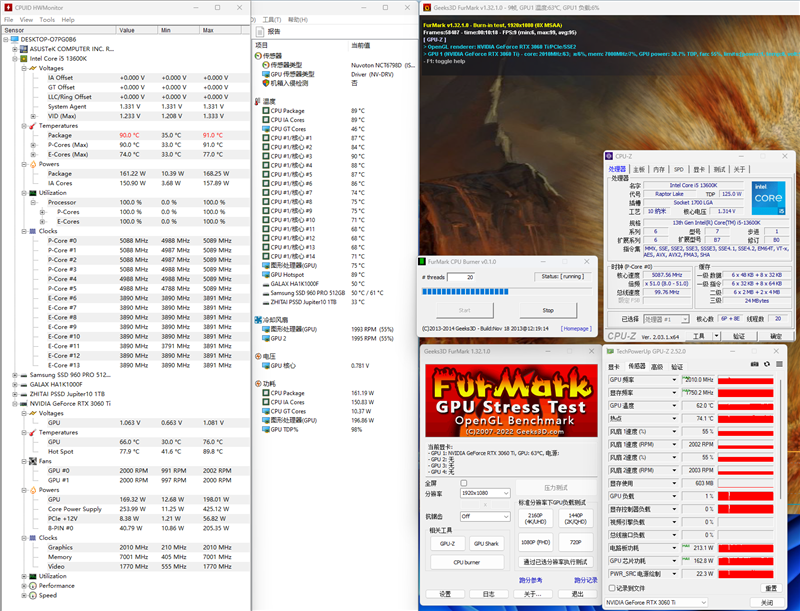Select the Temperatures thermometer icon in HWMonitor
This screenshot has height=611, width=800.
click(x=34, y=126)
